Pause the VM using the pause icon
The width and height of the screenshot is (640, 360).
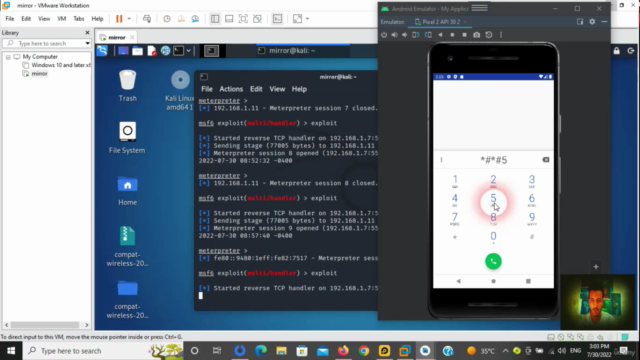tap(119, 19)
